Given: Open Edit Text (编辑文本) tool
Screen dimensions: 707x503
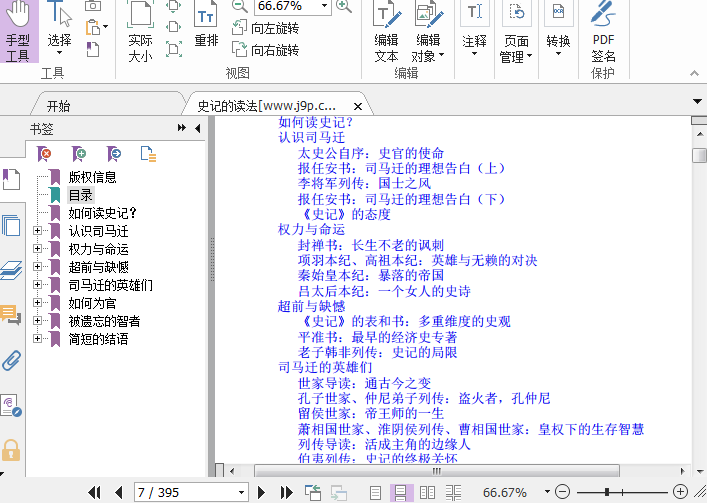Looking at the screenshot, I should [386, 32].
